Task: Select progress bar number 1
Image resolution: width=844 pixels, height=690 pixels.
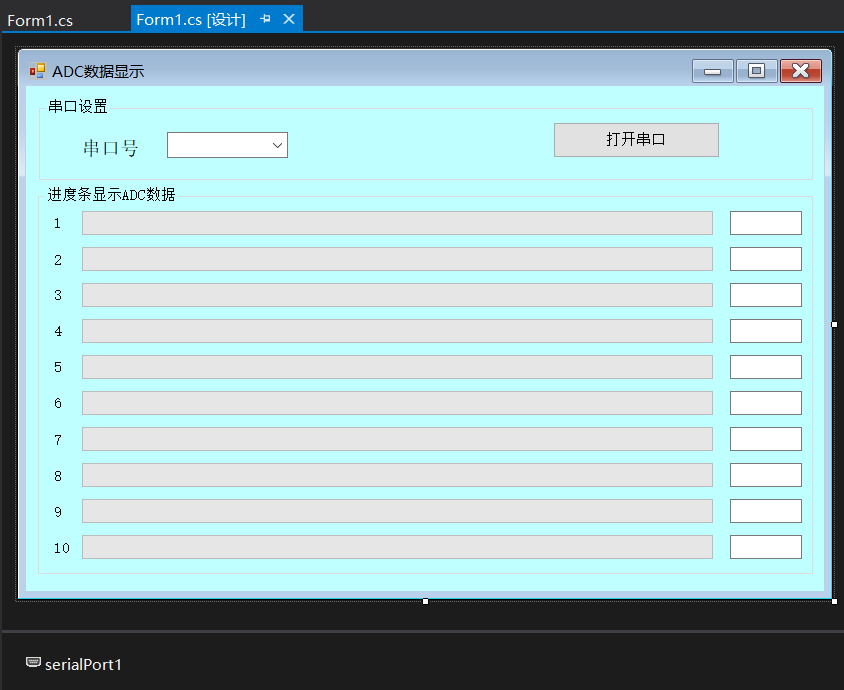Action: tap(397, 222)
